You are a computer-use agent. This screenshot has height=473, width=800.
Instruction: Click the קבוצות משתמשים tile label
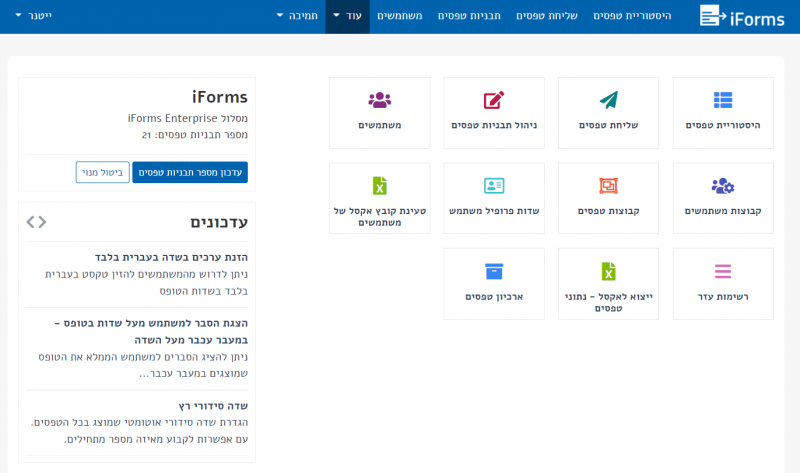click(722, 211)
